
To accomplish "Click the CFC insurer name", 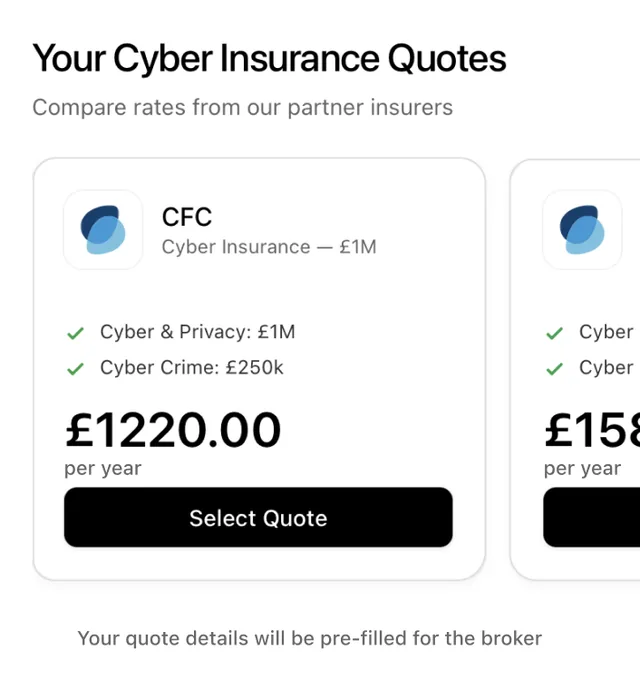I will point(187,217).
